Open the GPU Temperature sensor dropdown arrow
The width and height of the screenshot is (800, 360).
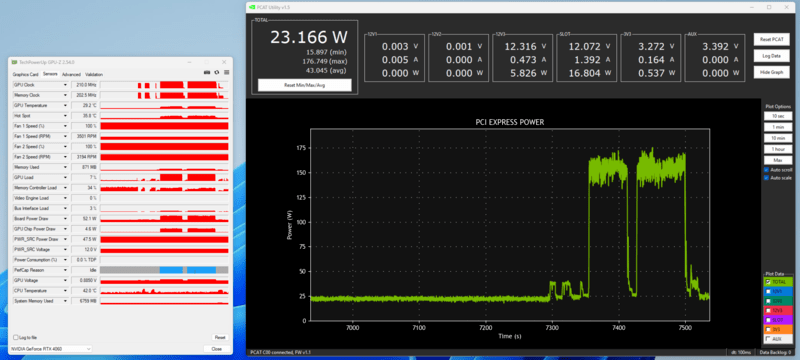pyautogui.click(x=65, y=106)
